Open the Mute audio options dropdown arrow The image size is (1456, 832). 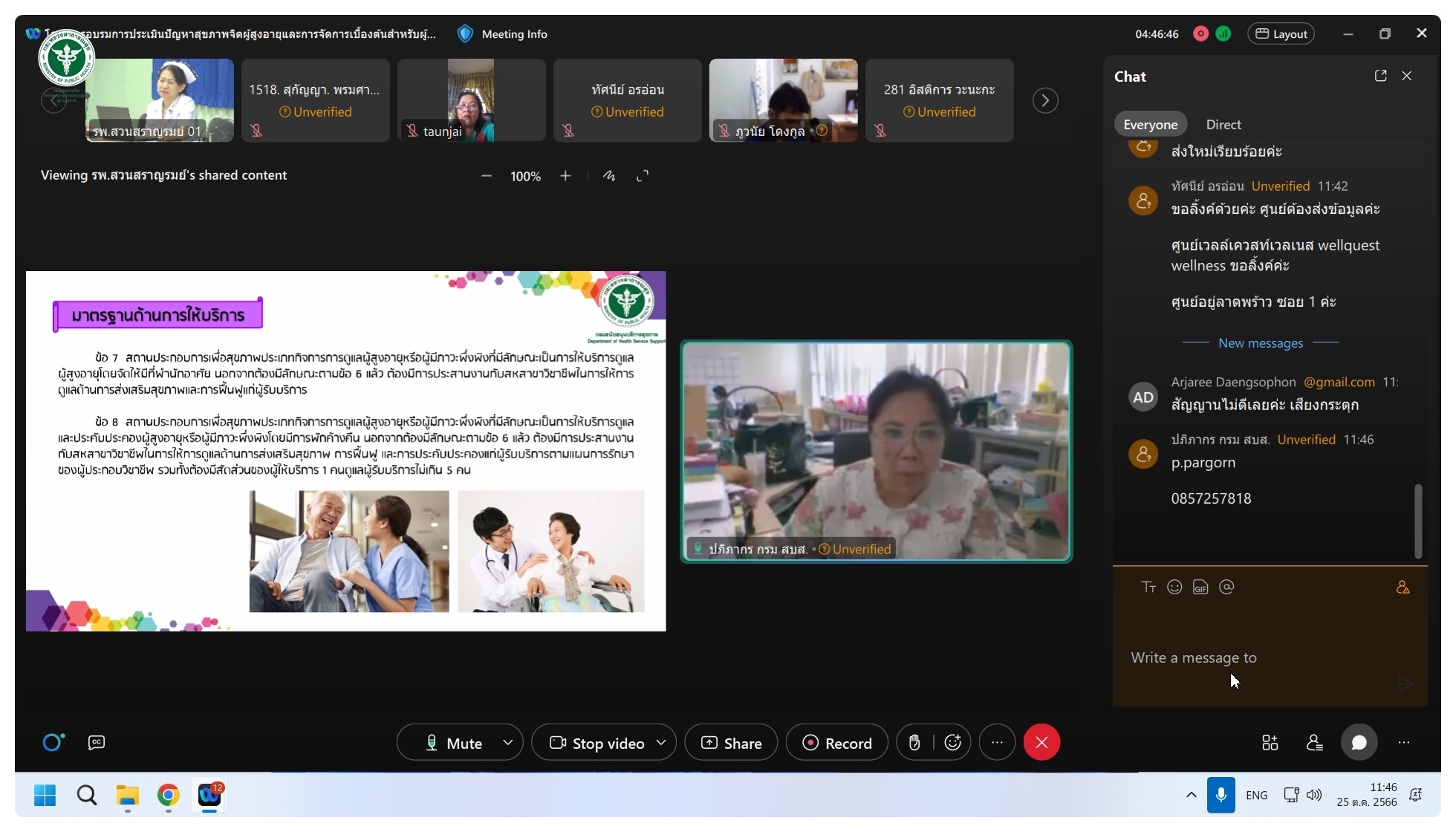pos(508,743)
